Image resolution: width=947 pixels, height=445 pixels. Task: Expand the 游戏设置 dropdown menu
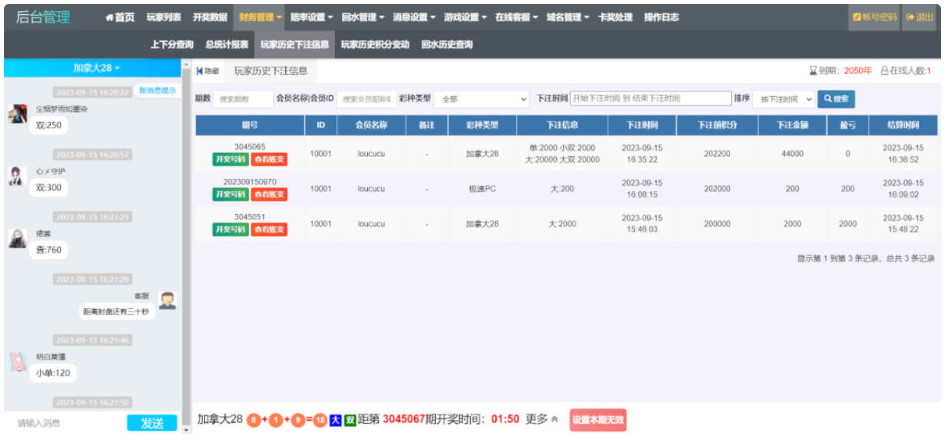coord(465,18)
